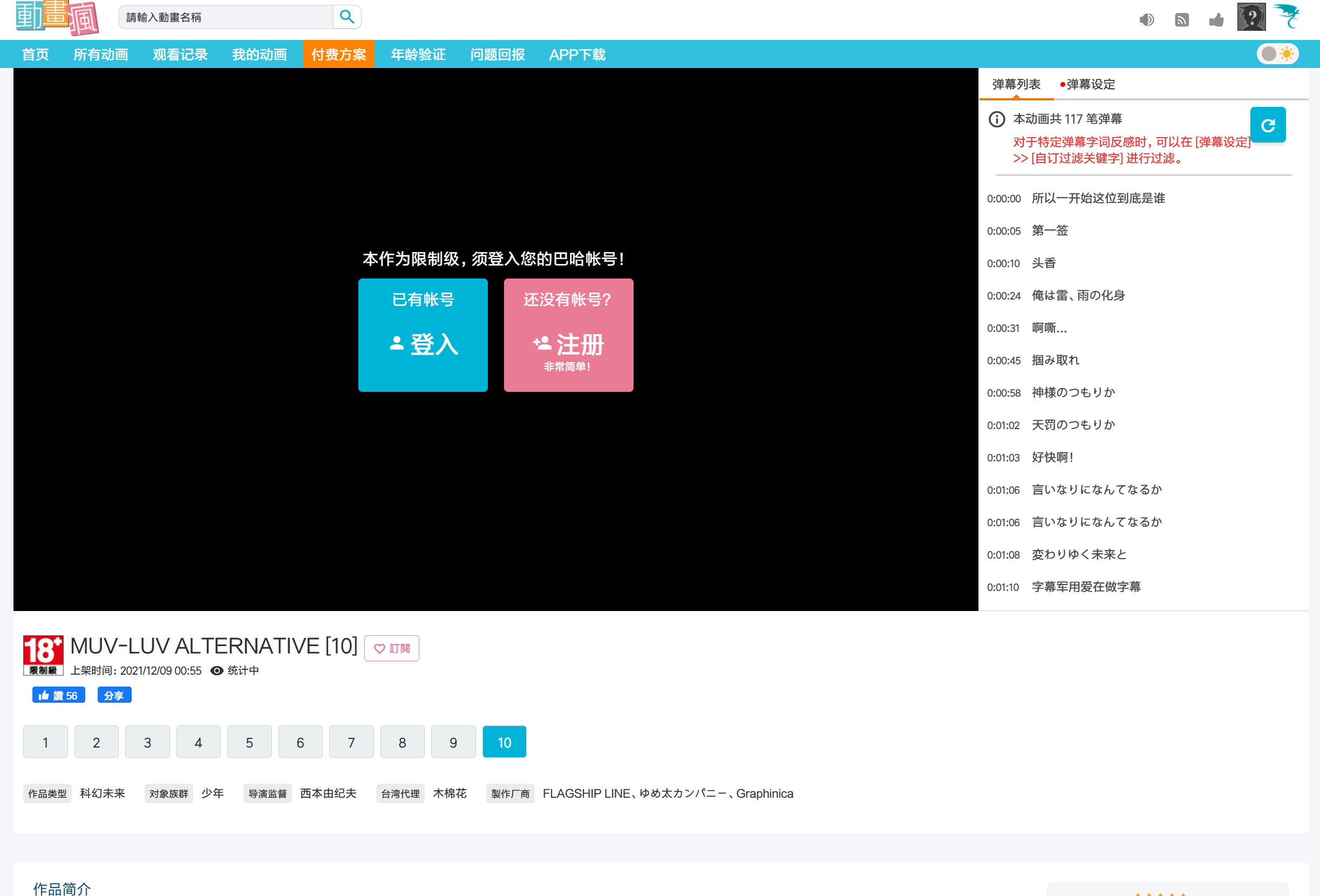The width and height of the screenshot is (1320, 896).
Task: Click upload time 2021/12/09 00:55
Action: coord(161,670)
